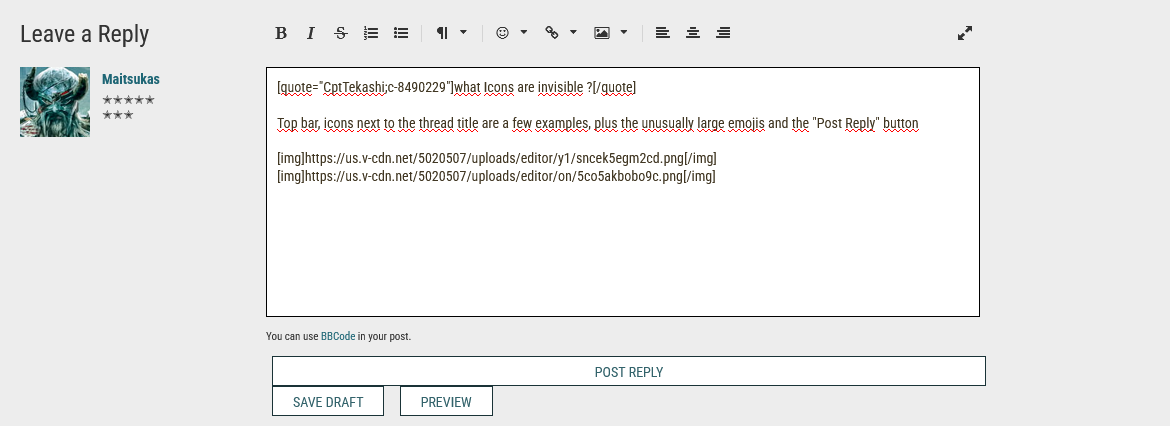Screen dimensions: 1170x426
Task: Click the image URL ending 5co5akbobo9c.png
Action: pyautogui.click(x=496, y=177)
